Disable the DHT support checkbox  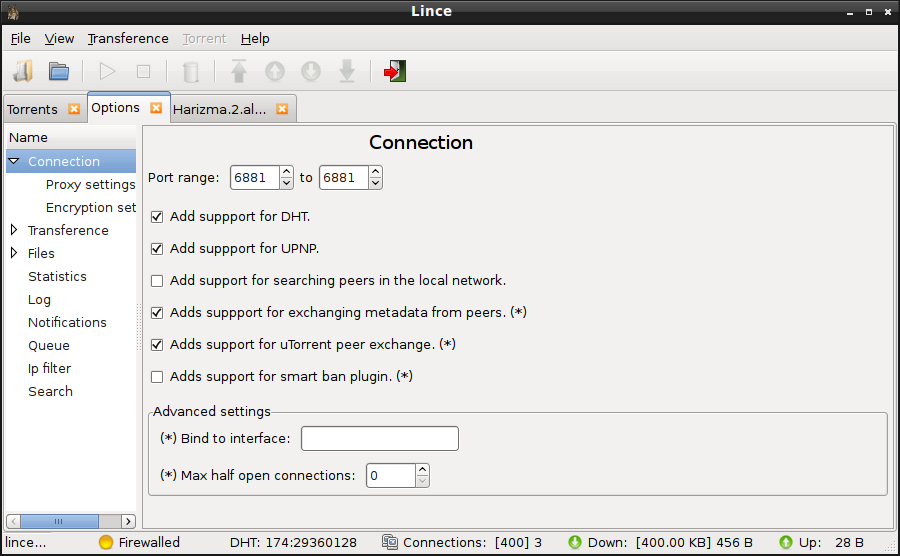157,217
